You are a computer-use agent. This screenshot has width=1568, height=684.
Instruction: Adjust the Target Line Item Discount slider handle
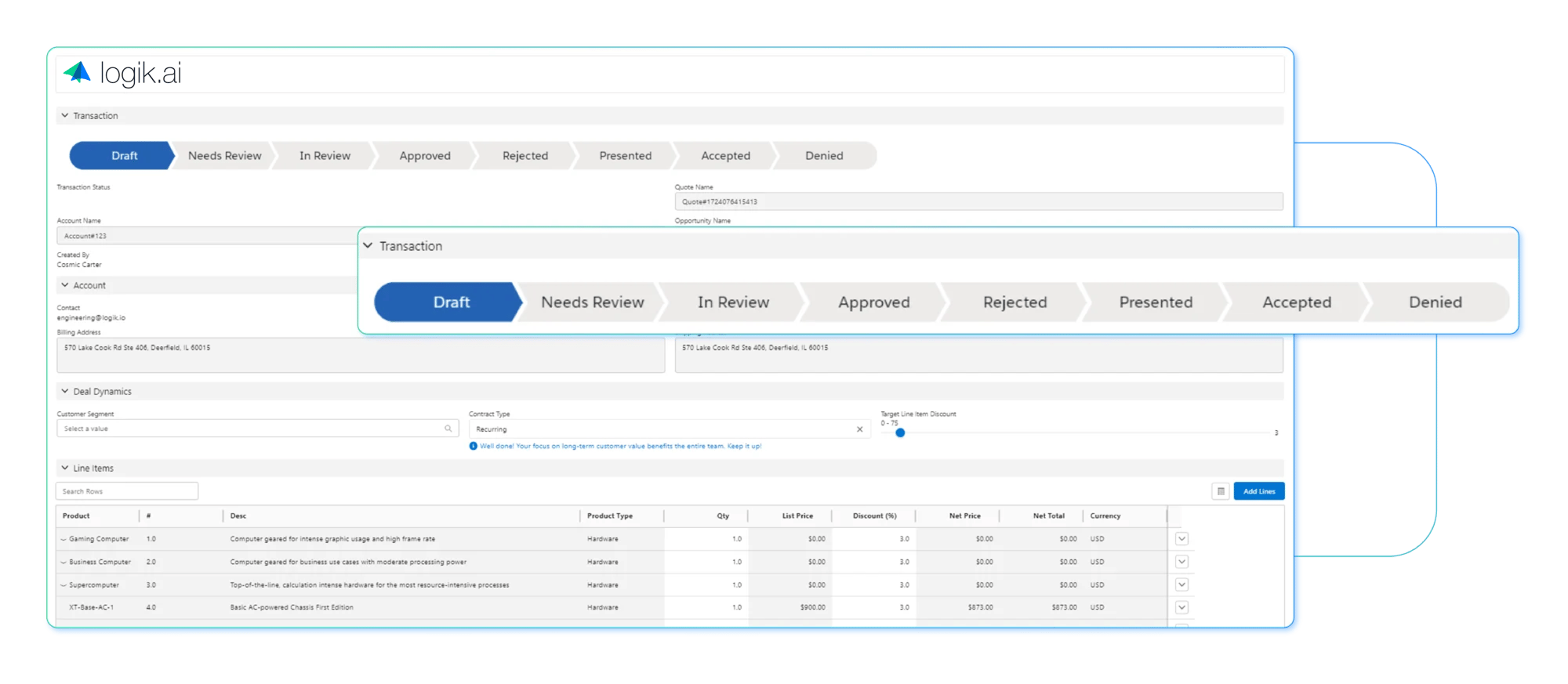click(900, 432)
